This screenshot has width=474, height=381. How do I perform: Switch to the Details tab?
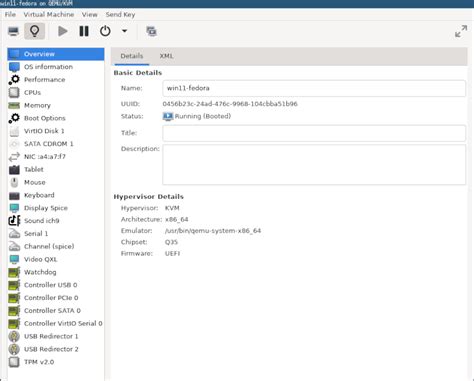[132, 56]
